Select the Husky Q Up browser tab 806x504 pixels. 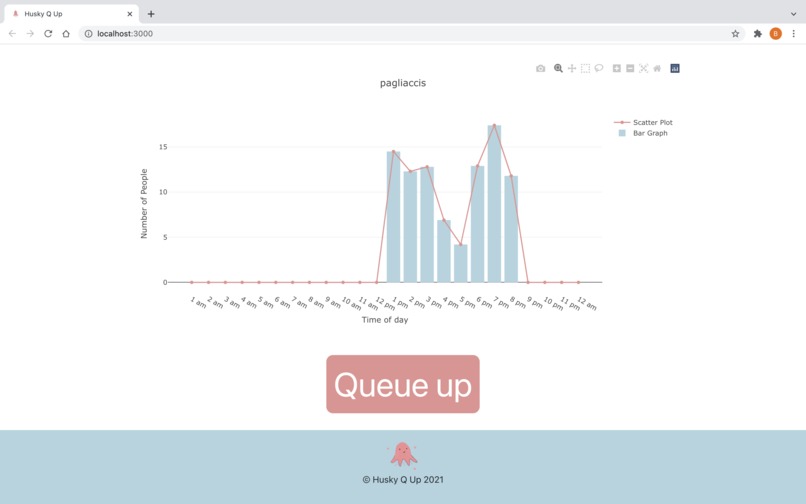point(71,14)
